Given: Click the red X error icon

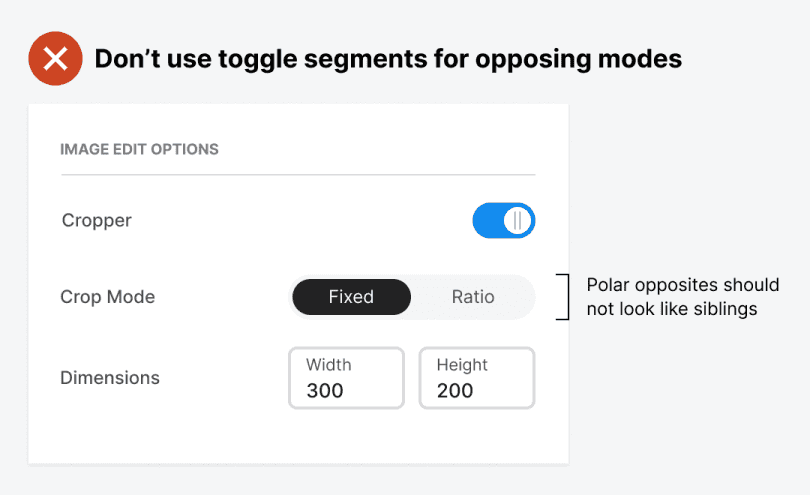Looking at the screenshot, I should coord(56,59).
